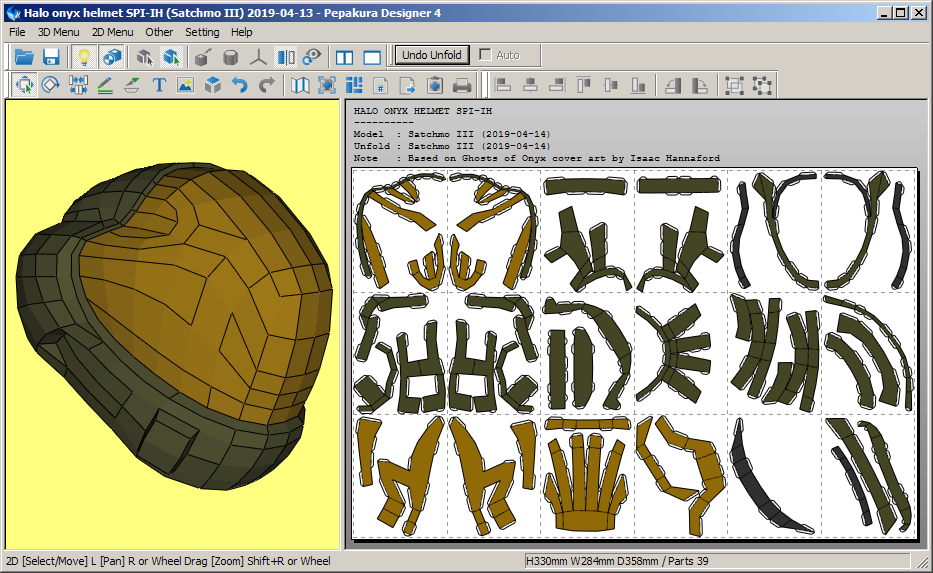
Task: Toggle the Select/Move tool button
Action: (24, 85)
